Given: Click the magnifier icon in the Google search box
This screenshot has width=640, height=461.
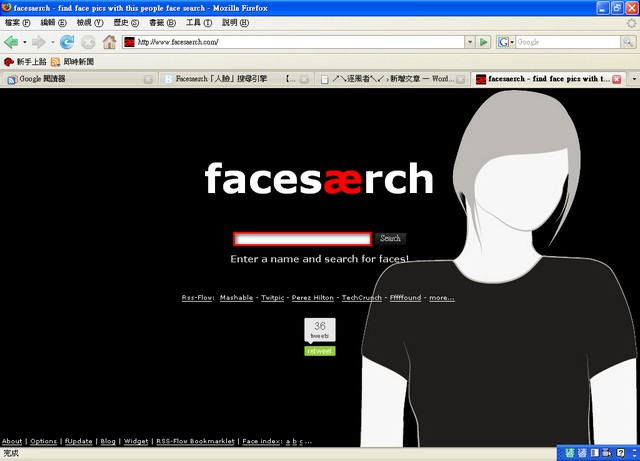Looking at the screenshot, I should tap(628, 42).
